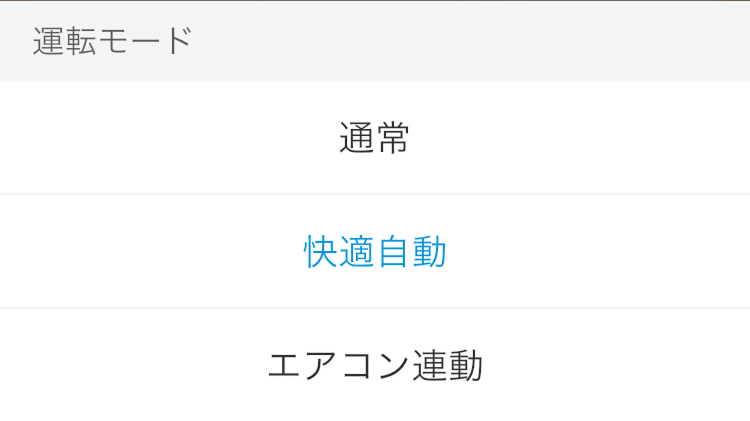Set operation mode to 通常
The image size is (750, 421).
click(375, 138)
